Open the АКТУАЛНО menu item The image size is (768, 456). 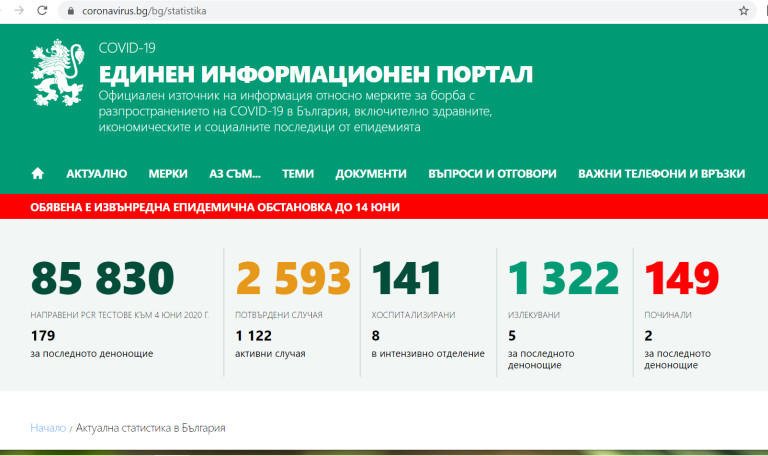pyautogui.click(x=96, y=173)
